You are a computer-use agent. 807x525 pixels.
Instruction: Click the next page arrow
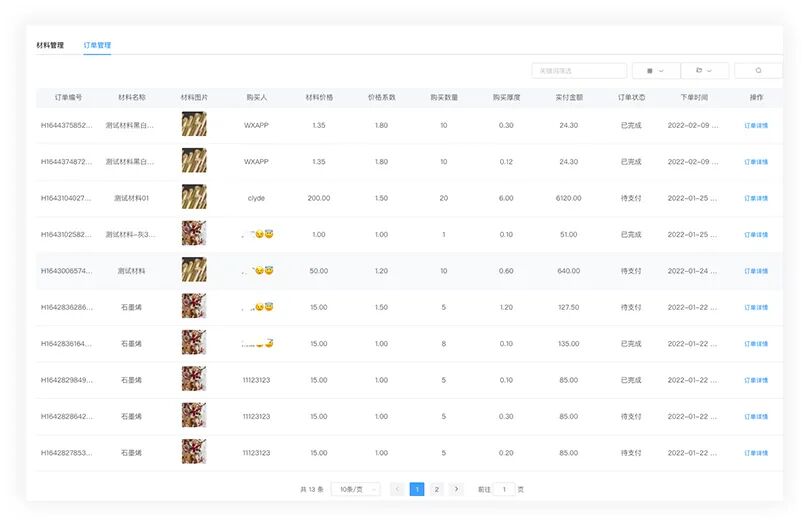[456, 489]
